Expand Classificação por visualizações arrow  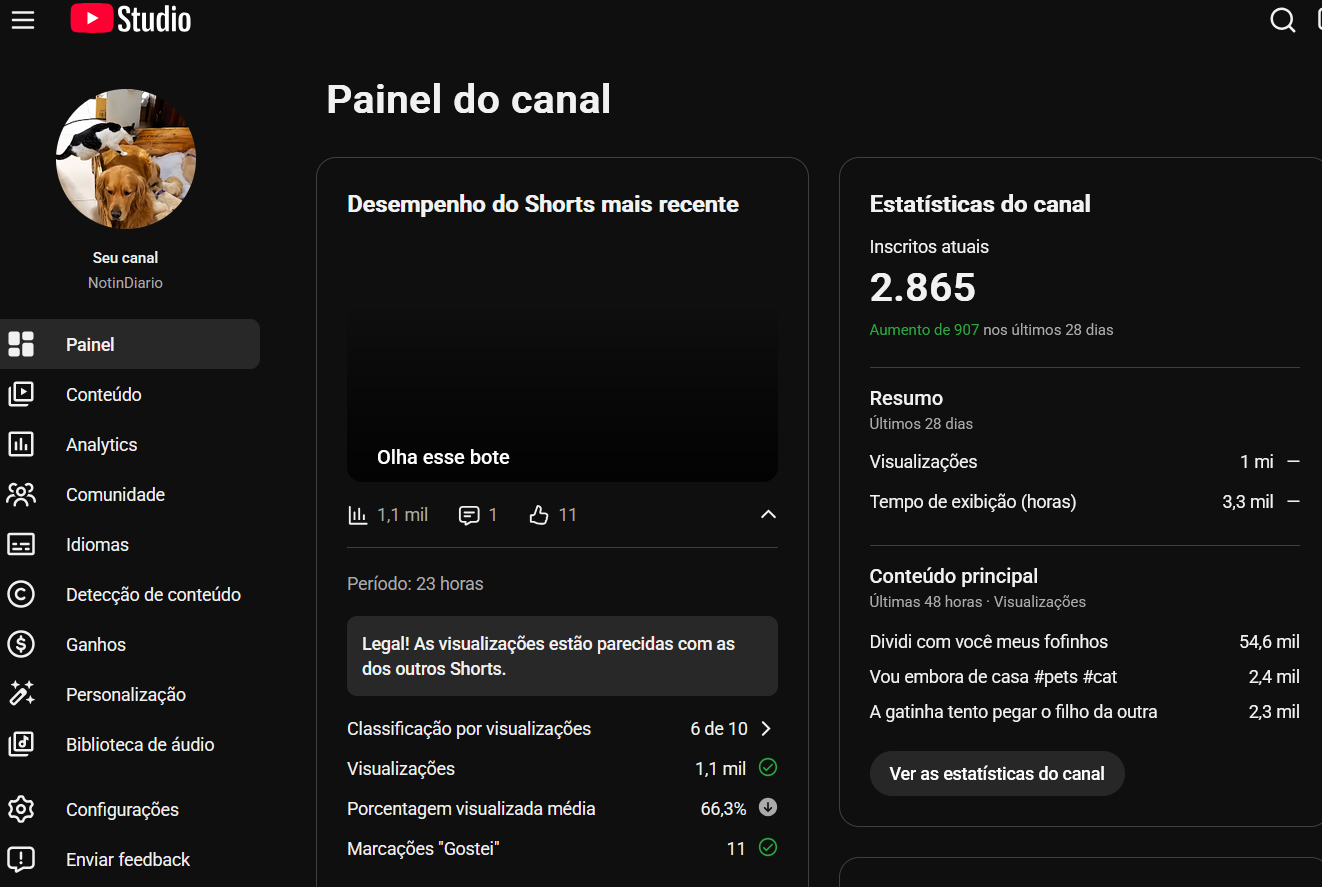click(x=767, y=728)
